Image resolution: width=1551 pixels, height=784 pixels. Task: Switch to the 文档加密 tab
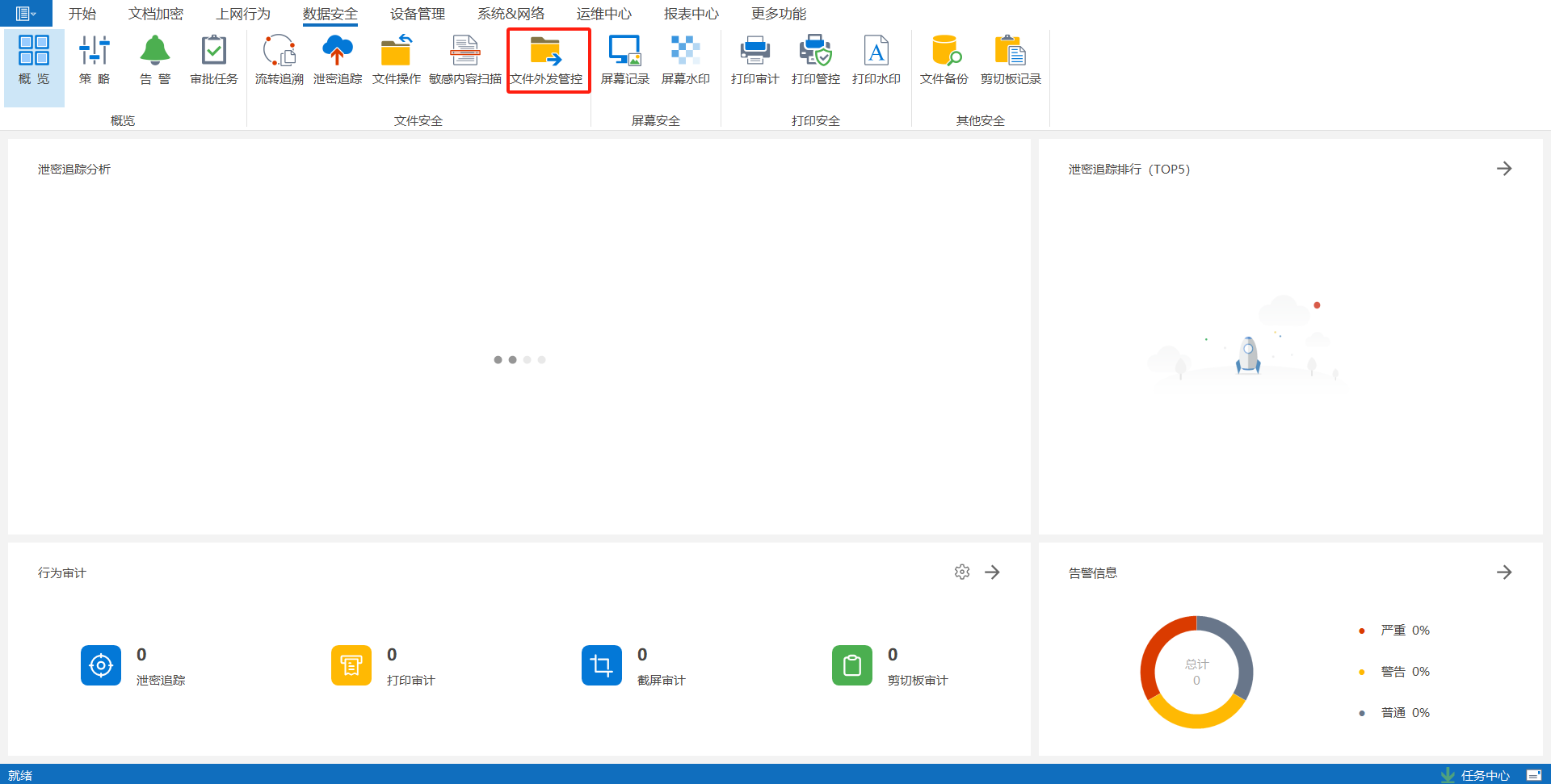[156, 14]
